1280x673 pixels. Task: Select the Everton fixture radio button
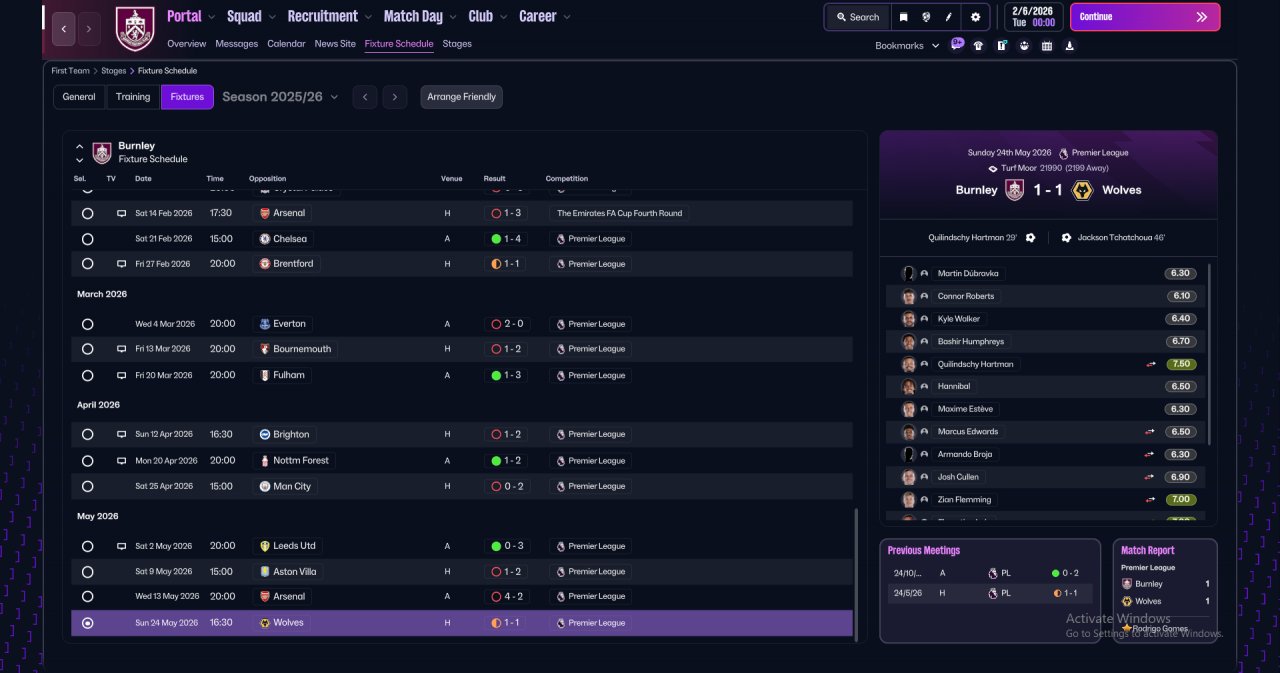point(87,324)
